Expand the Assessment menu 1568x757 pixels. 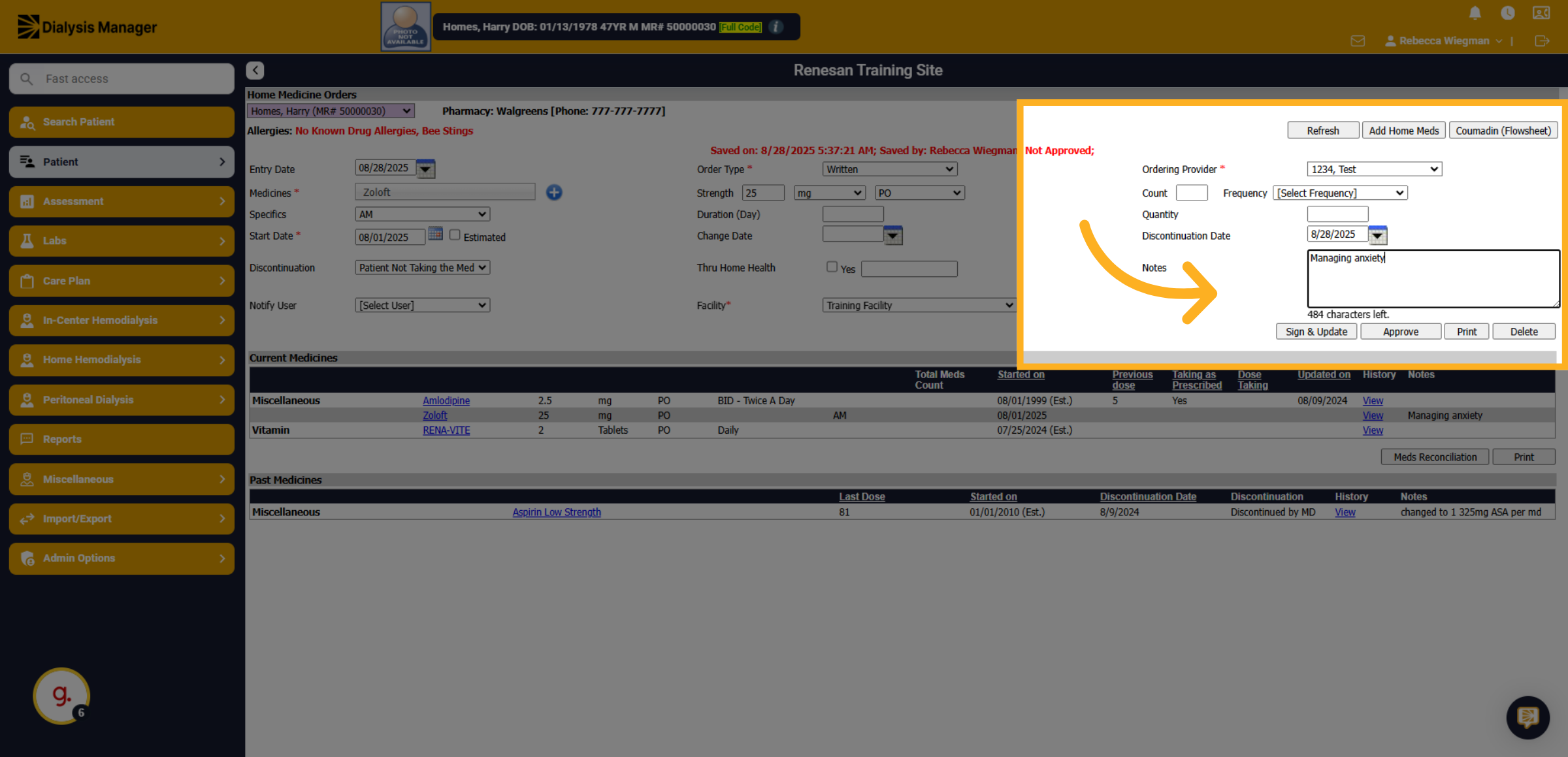tap(122, 201)
